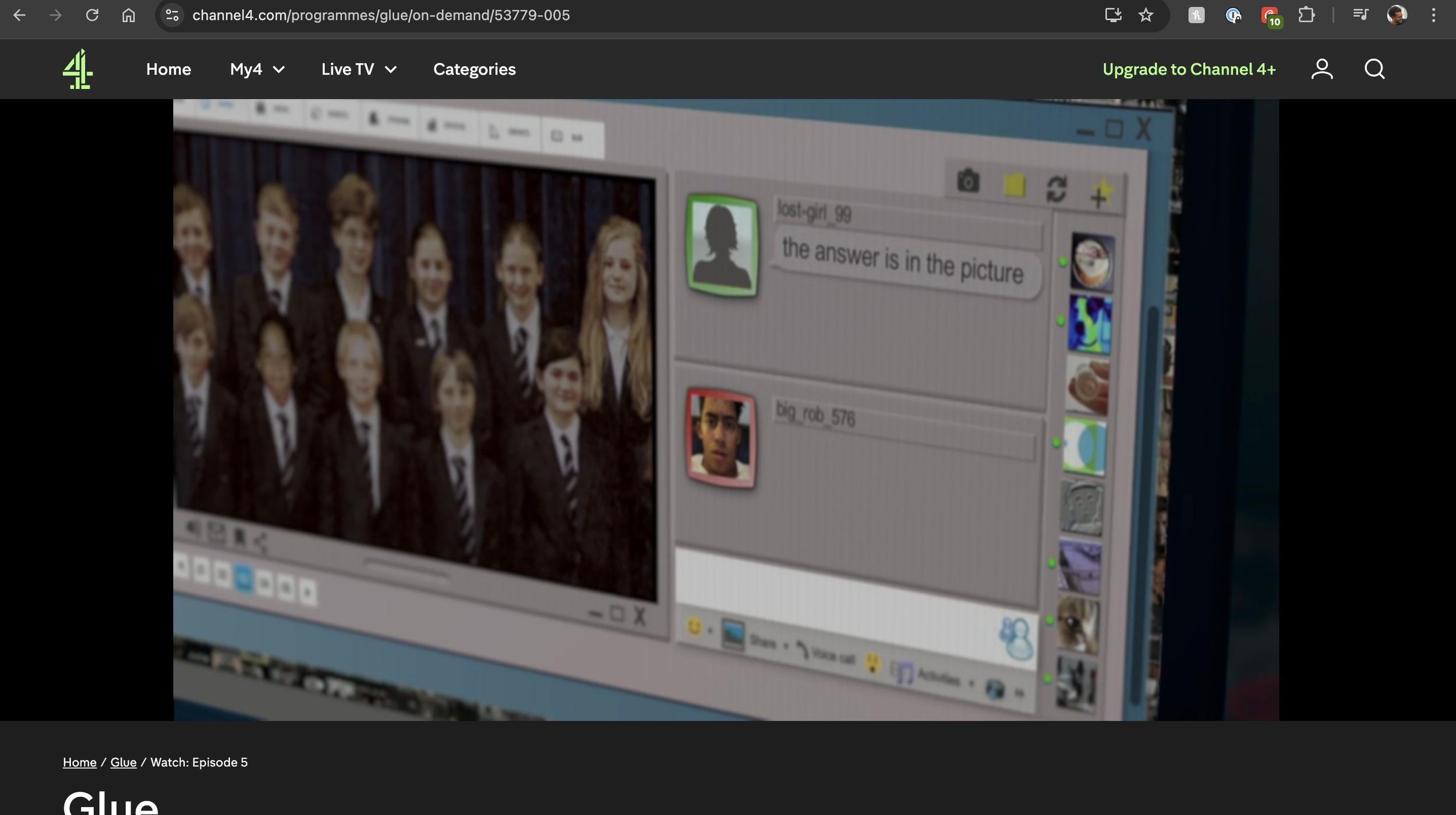Open the account sign-in icon
Image resolution: width=1456 pixels, height=815 pixels.
(1321, 69)
